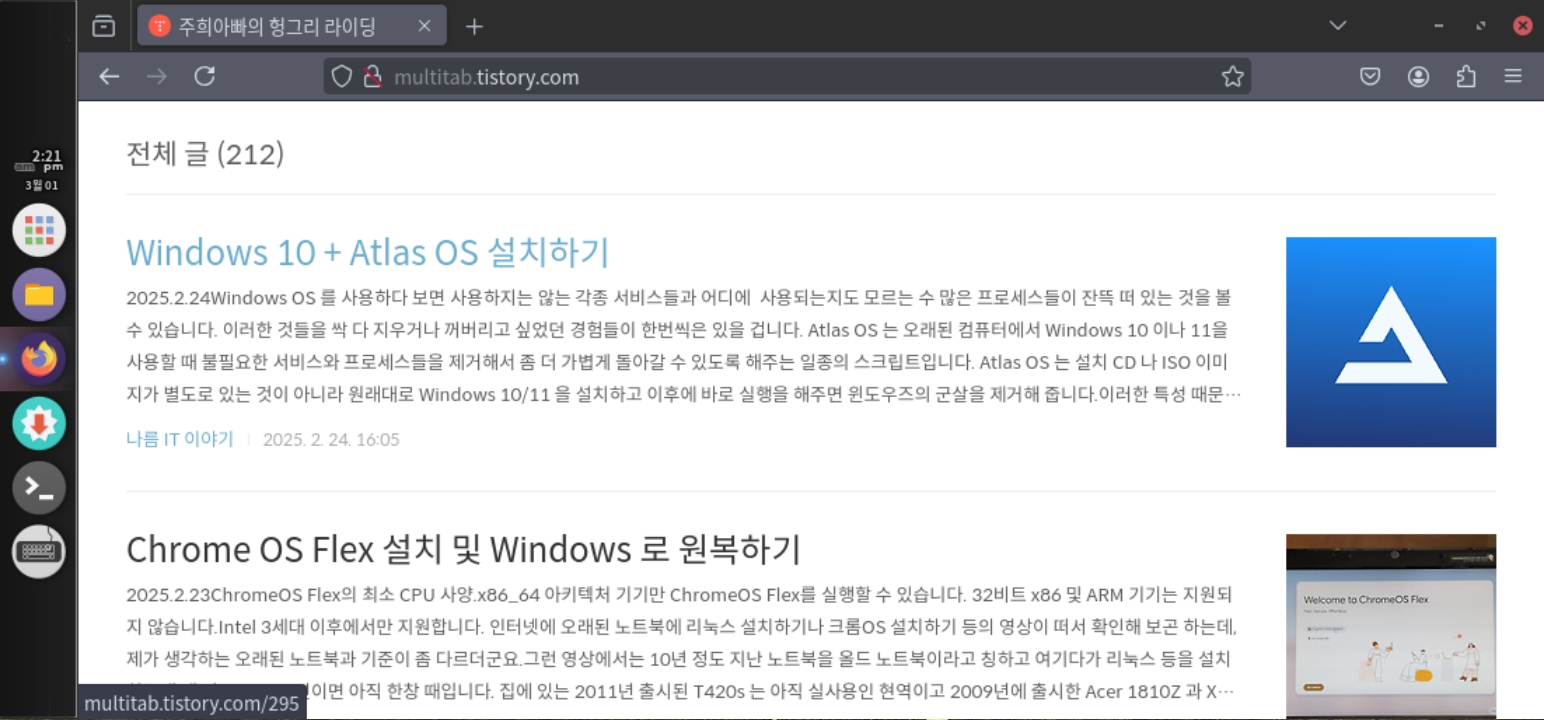Screen dimensions: 1544x720
Task: Minimize the Firefox window
Action: click(1439, 26)
